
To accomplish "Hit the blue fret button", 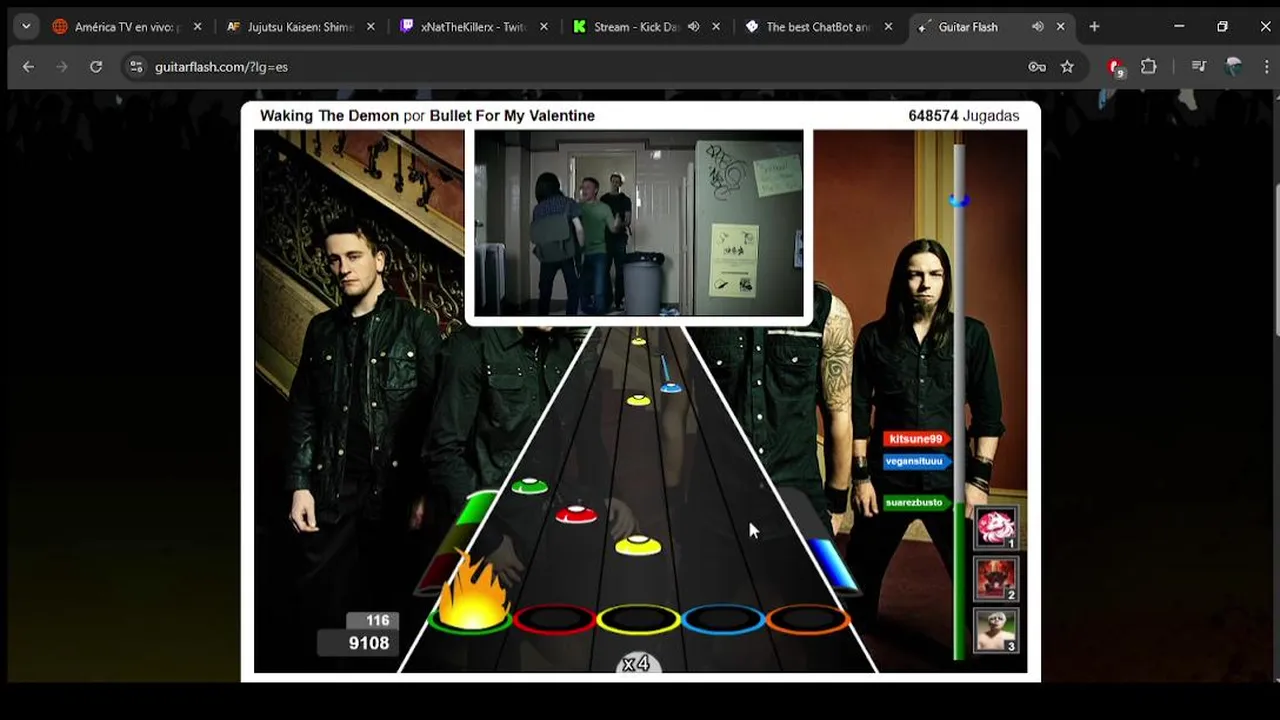I will tap(723, 620).
